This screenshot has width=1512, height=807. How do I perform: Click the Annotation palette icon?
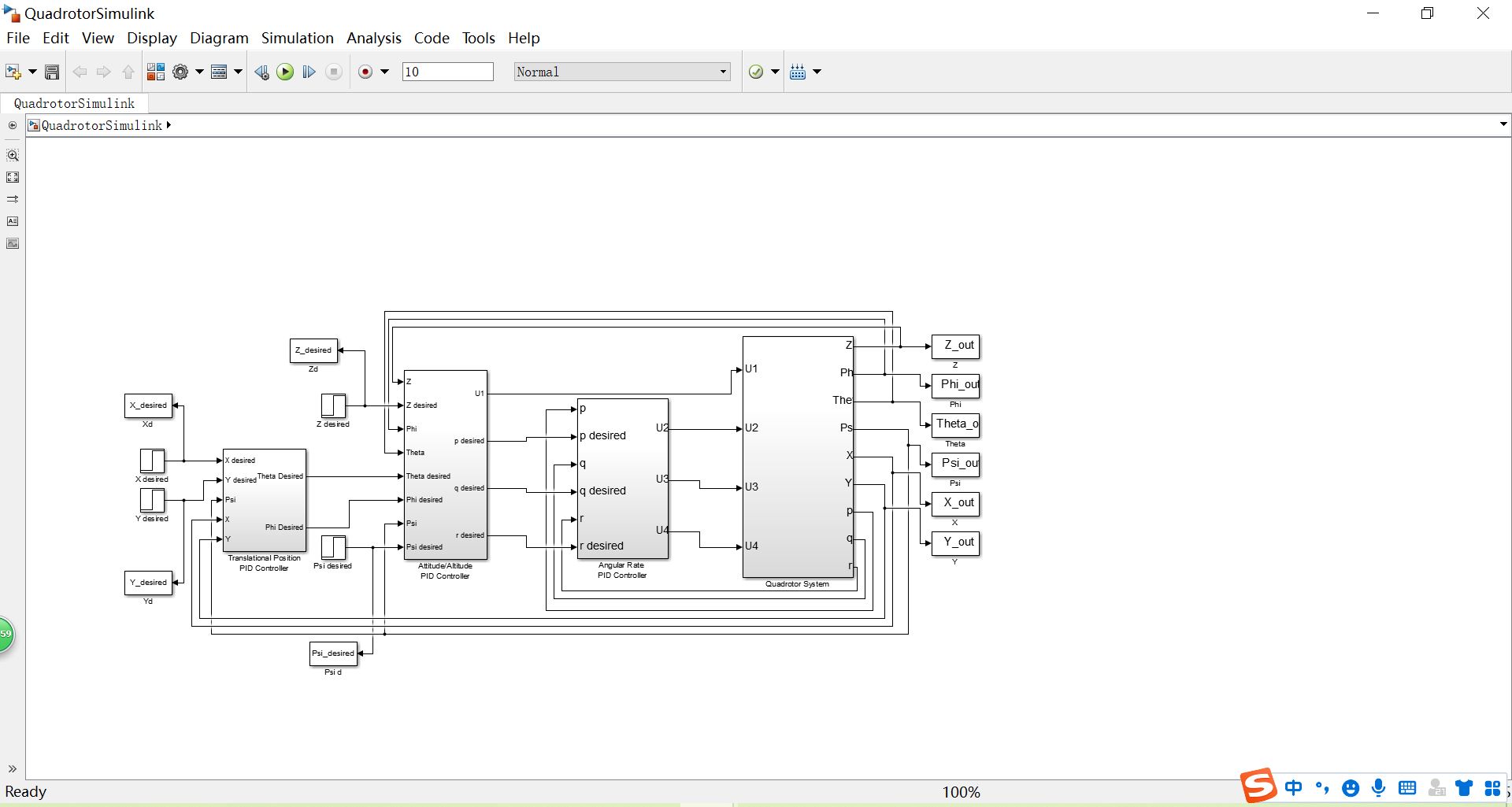[x=13, y=221]
